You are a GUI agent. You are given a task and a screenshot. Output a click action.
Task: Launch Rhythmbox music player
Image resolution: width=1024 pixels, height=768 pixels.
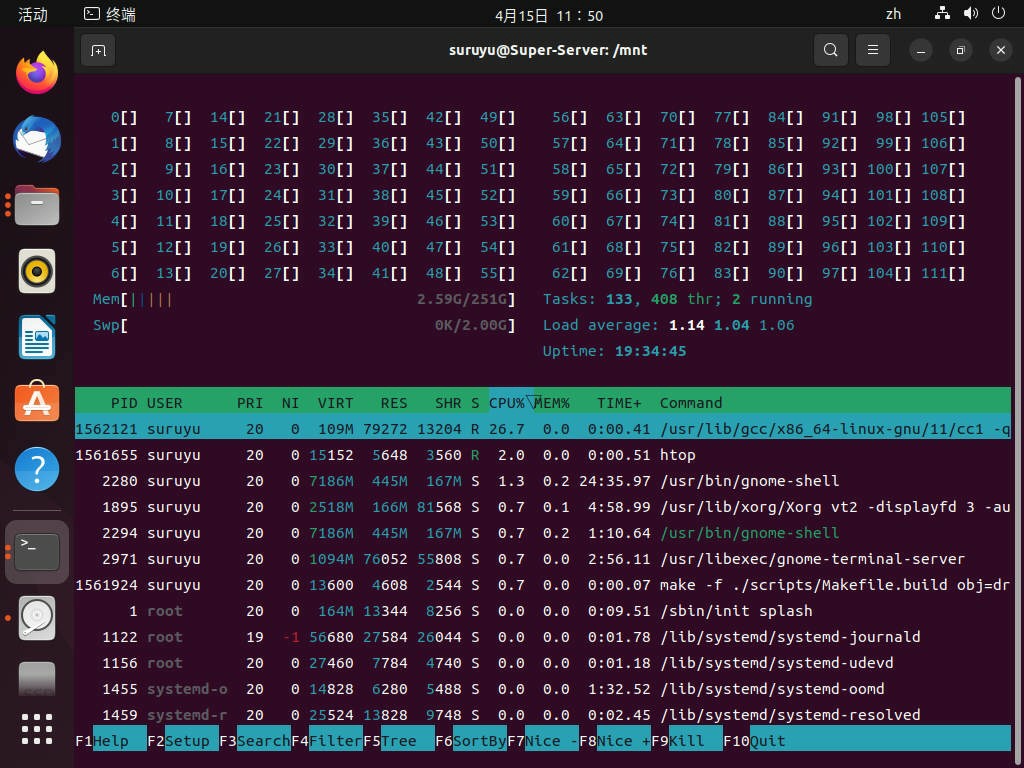coord(37,271)
